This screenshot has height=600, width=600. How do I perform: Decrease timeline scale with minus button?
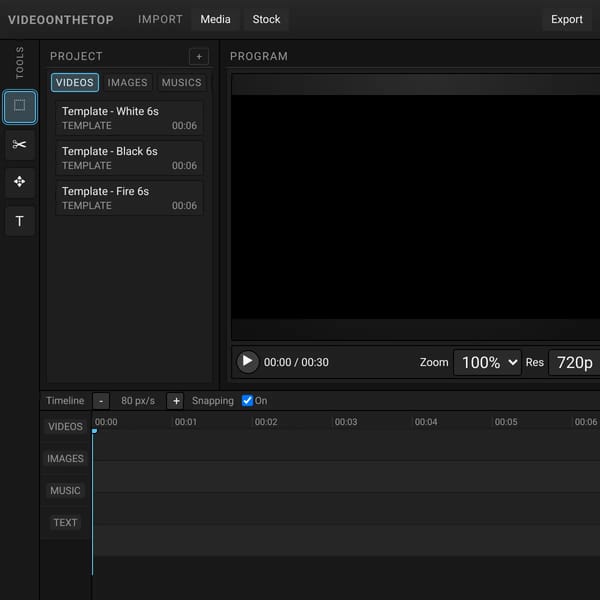click(101, 401)
